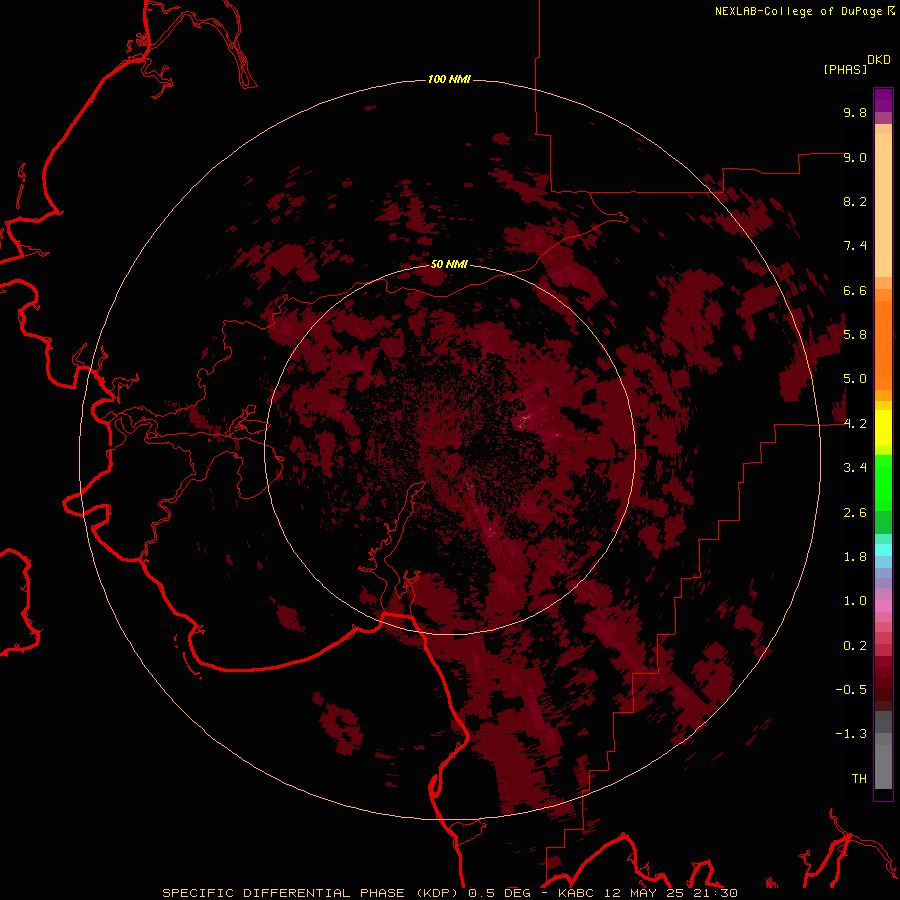This screenshot has height=900, width=900.
Task: Click the 50 NMI range ring label
Action: click(449, 264)
